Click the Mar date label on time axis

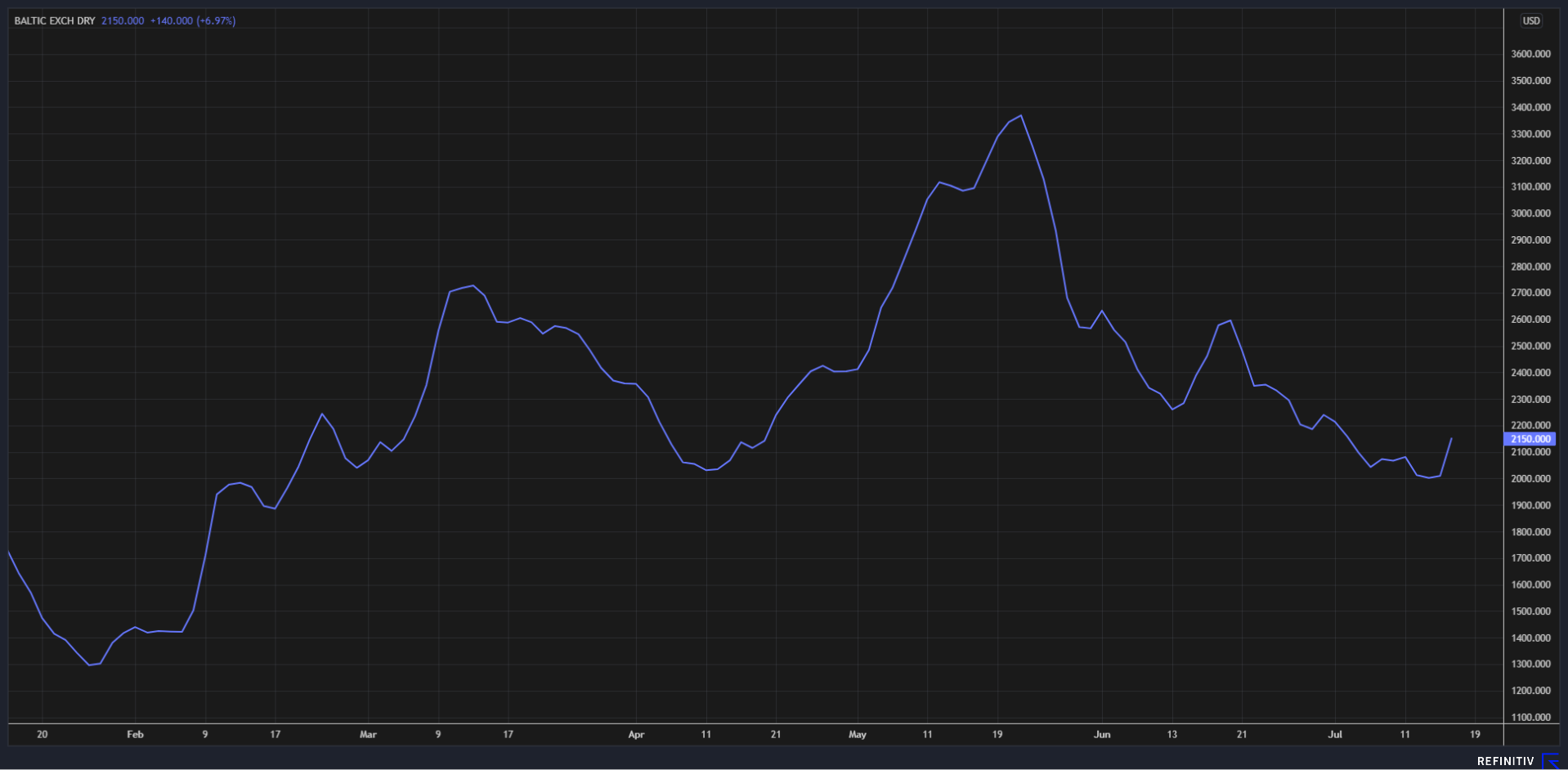(x=368, y=735)
